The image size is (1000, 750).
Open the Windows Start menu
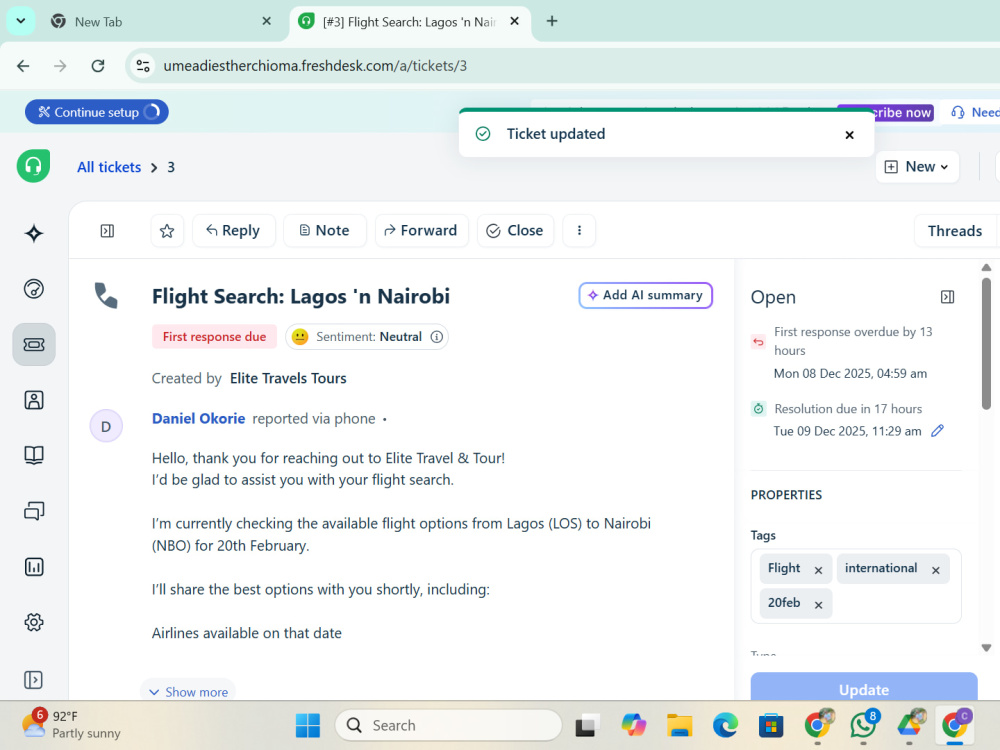pyautogui.click(x=308, y=725)
